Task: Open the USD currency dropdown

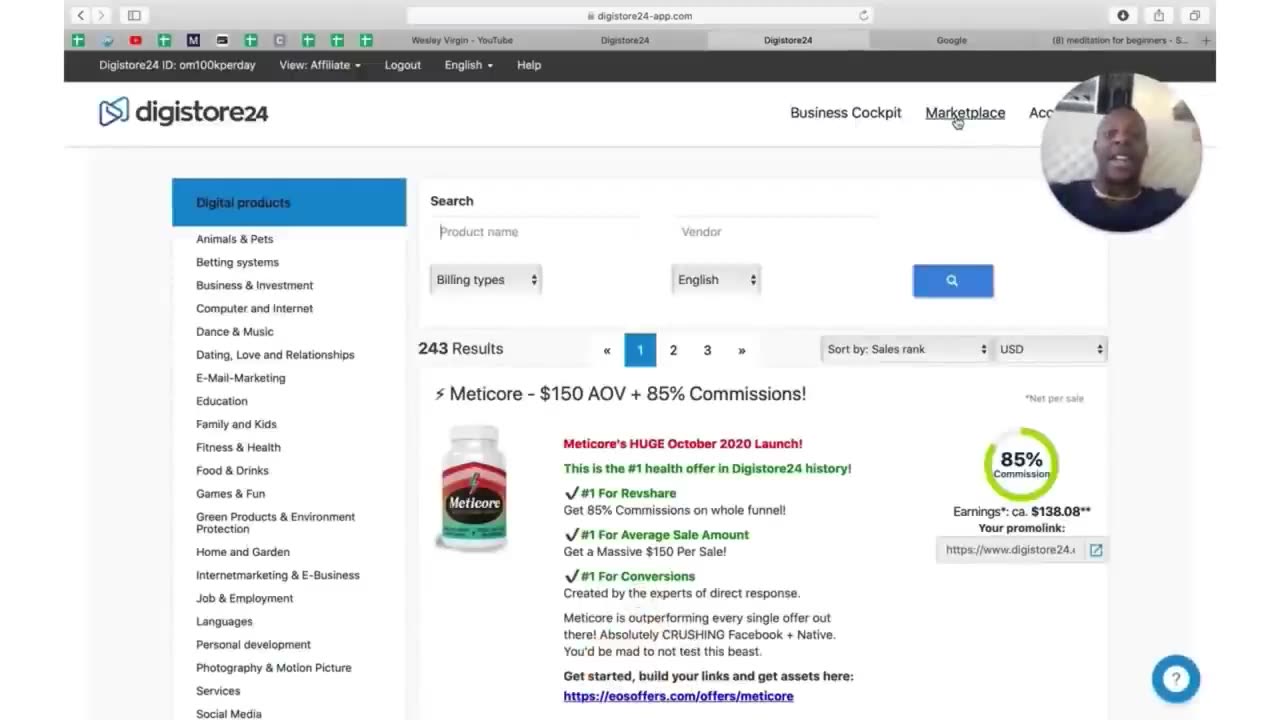Action: point(1051,349)
